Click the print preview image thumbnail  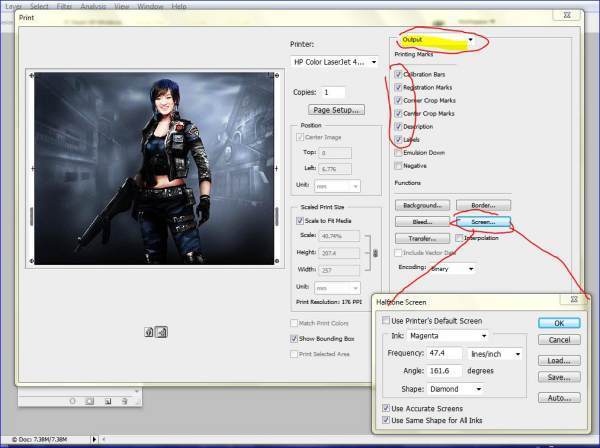153,167
